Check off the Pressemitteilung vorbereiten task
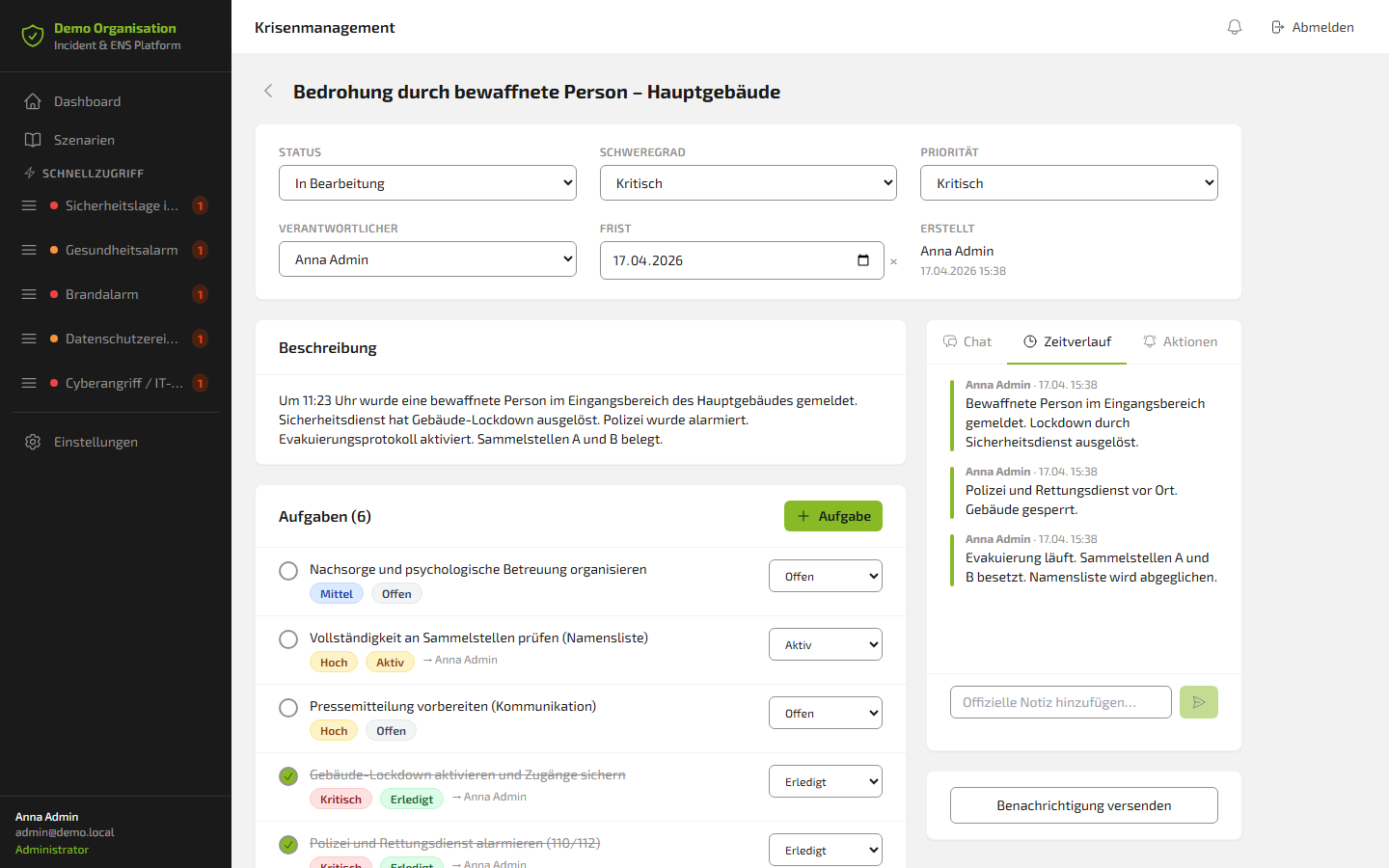Image resolution: width=1389 pixels, height=868 pixels. [288, 708]
